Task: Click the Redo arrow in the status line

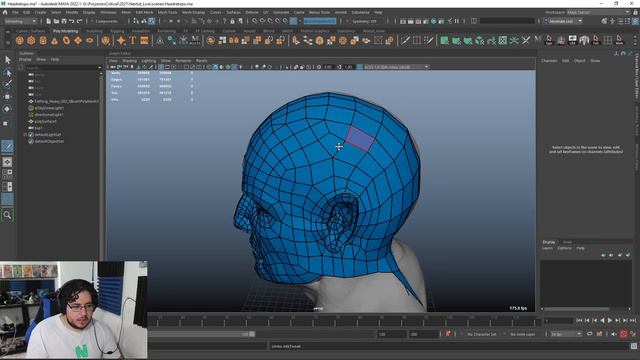Action: (80, 21)
